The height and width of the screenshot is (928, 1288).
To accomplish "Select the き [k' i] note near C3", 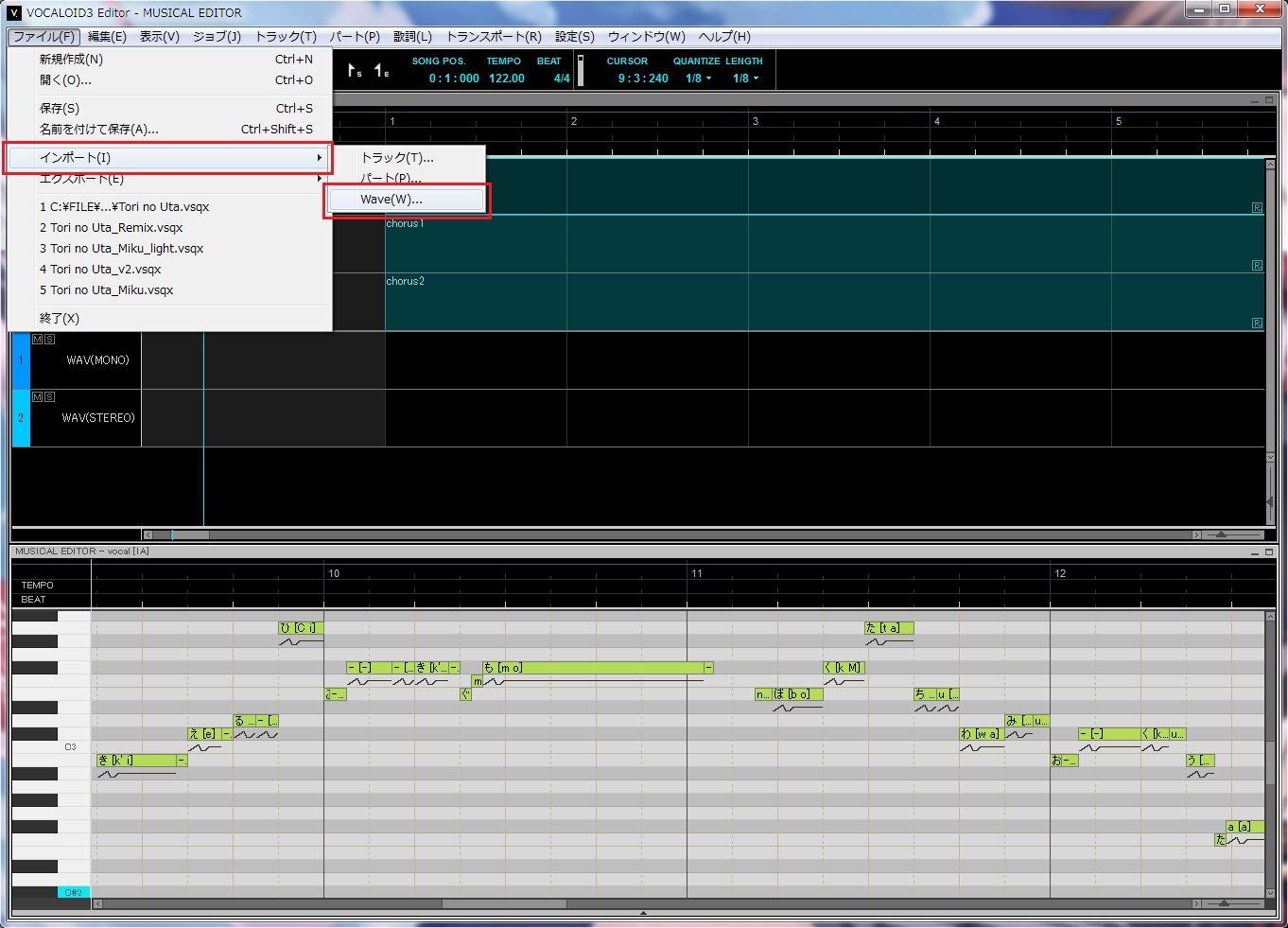I will pyautogui.click(x=136, y=761).
